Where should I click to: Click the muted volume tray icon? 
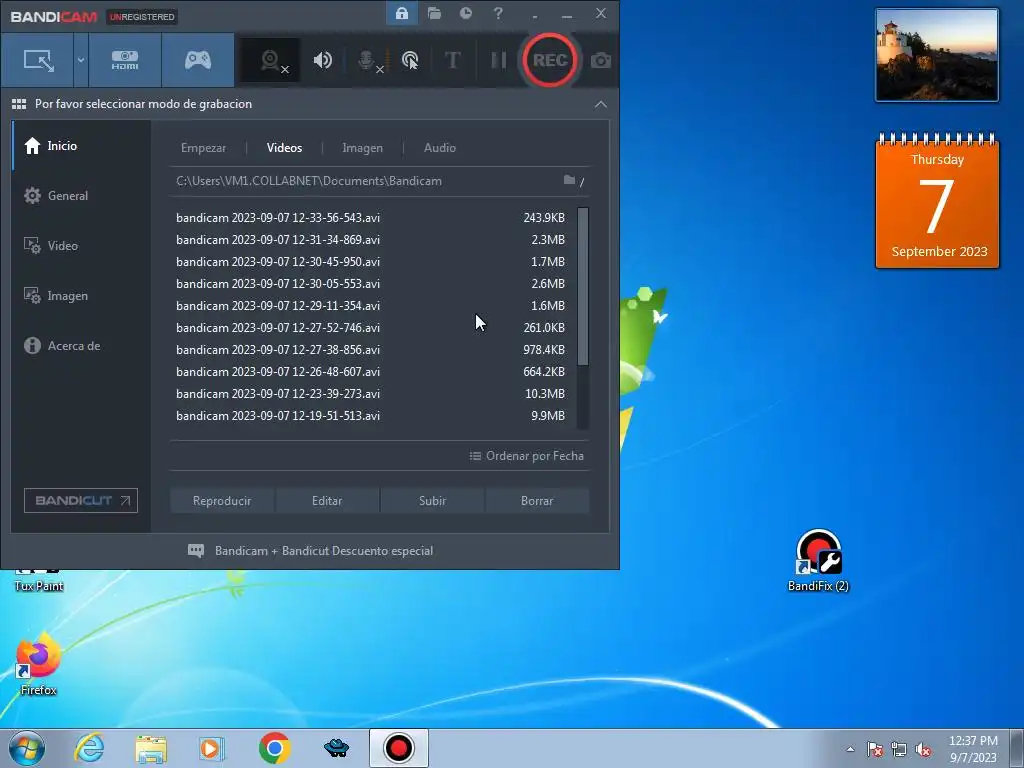point(923,750)
